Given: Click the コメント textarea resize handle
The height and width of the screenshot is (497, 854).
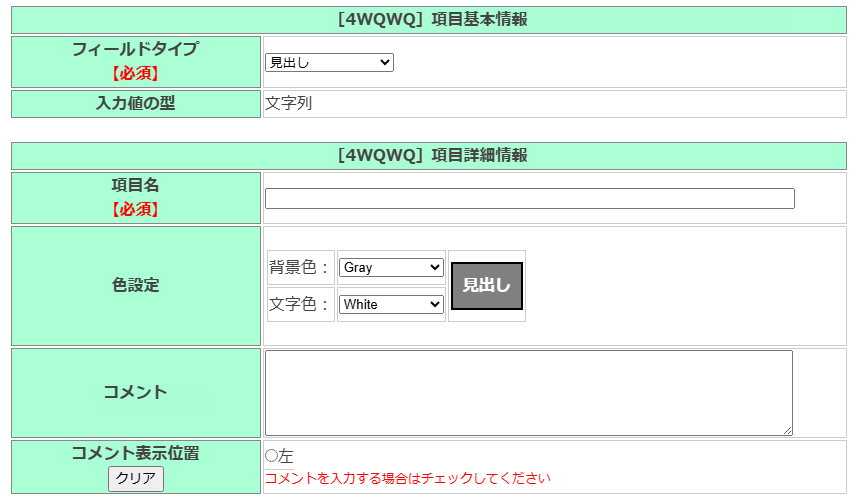Looking at the screenshot, I should 787,430.
